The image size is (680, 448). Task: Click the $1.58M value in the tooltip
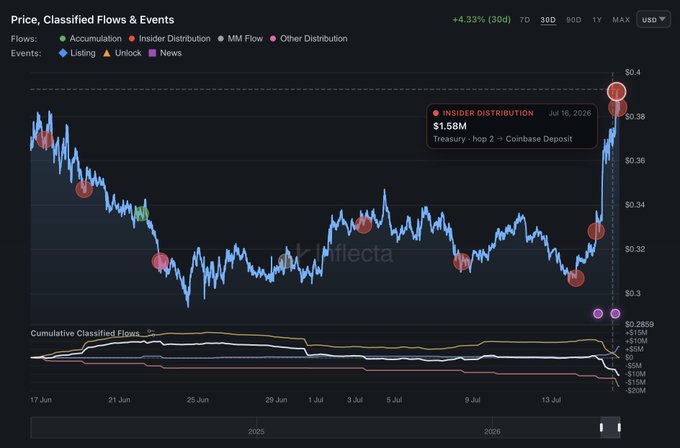[x=450, y=126]
